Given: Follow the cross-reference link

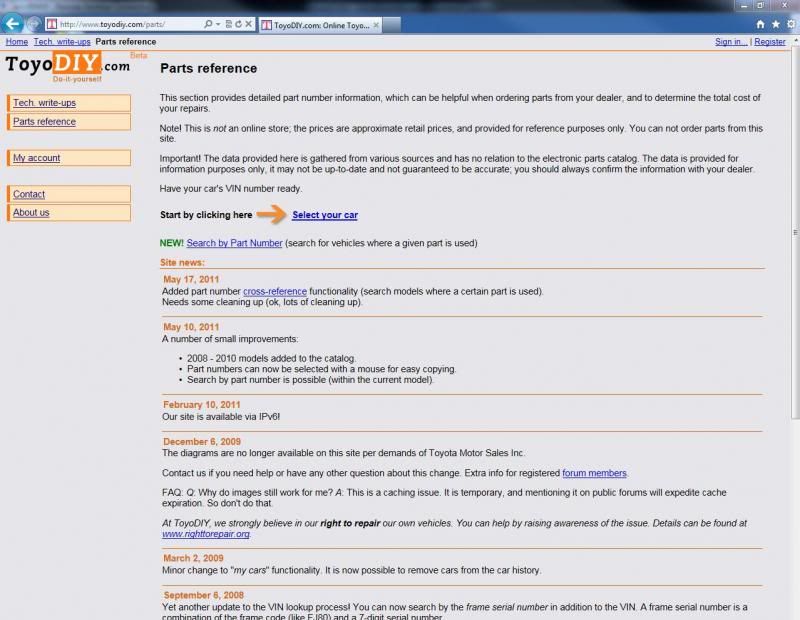Looking at the screenshot, I should [275, 291].
